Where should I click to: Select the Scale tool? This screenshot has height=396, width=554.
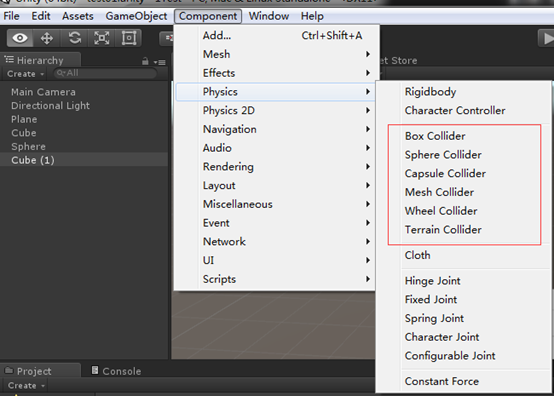(x=102, y=38)
